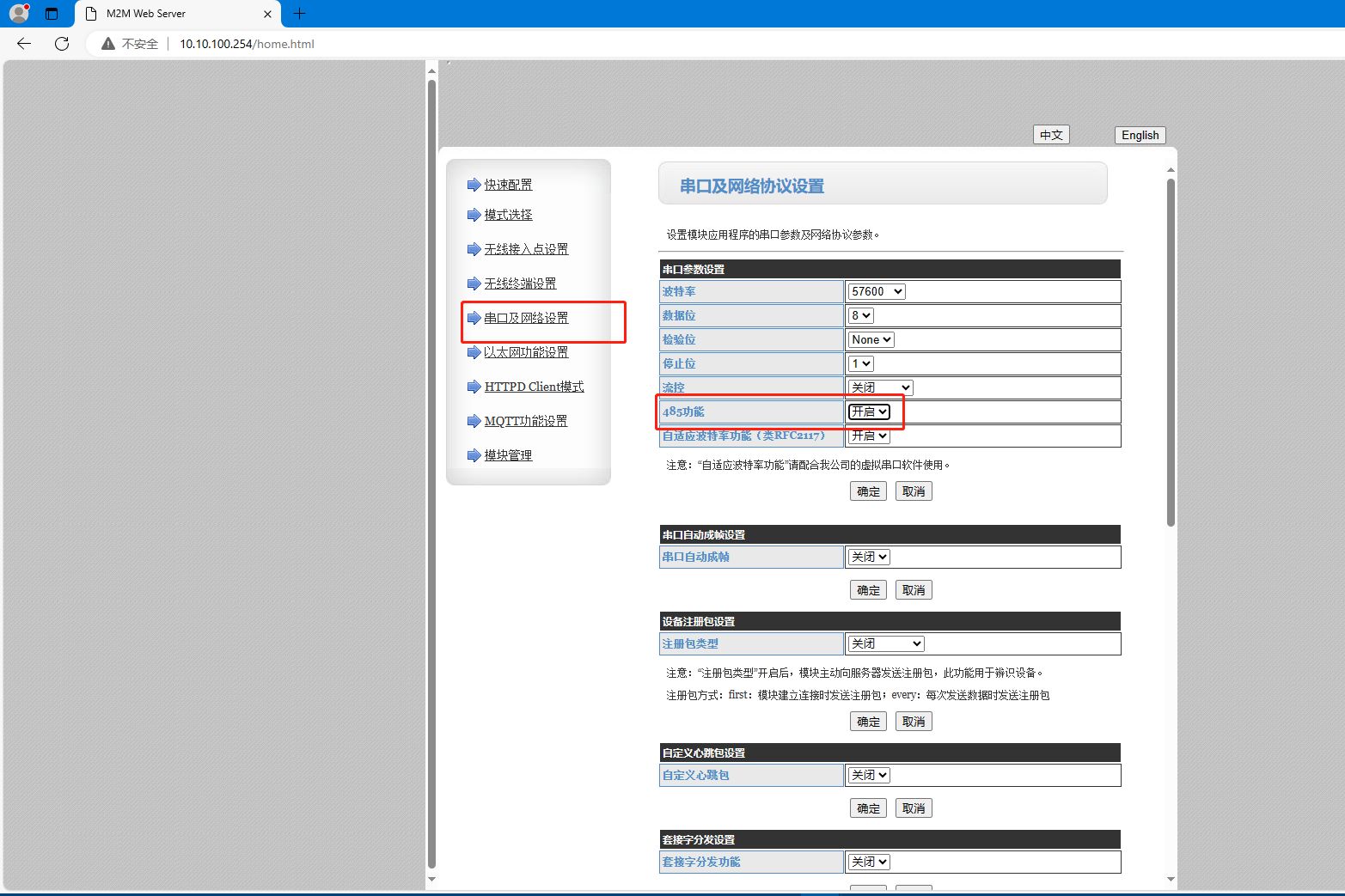
Task: Click 确定 under serial port parameters
Action: (868, 491)
